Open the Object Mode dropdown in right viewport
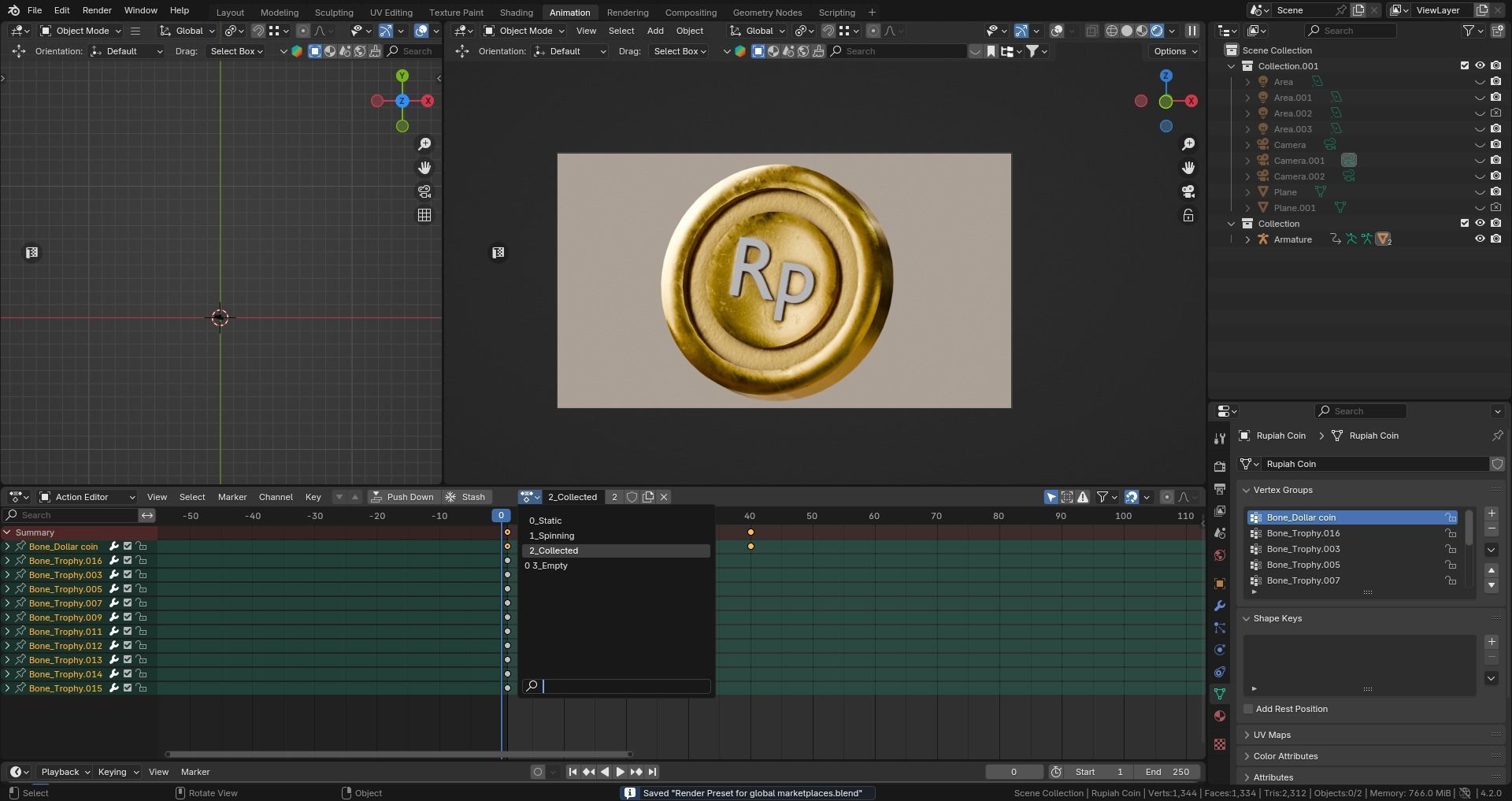 (x=524, y=31)
